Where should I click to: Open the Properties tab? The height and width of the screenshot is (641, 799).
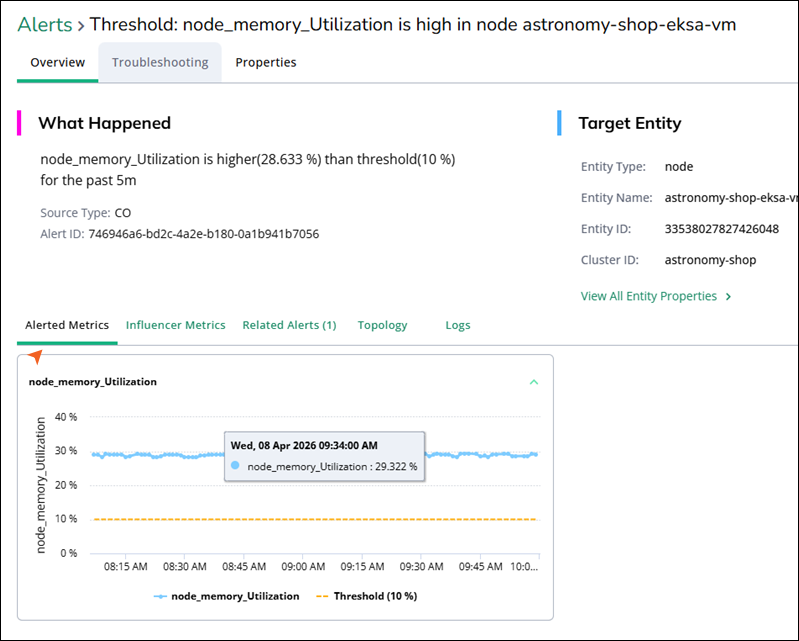click(x=265, y=62)
